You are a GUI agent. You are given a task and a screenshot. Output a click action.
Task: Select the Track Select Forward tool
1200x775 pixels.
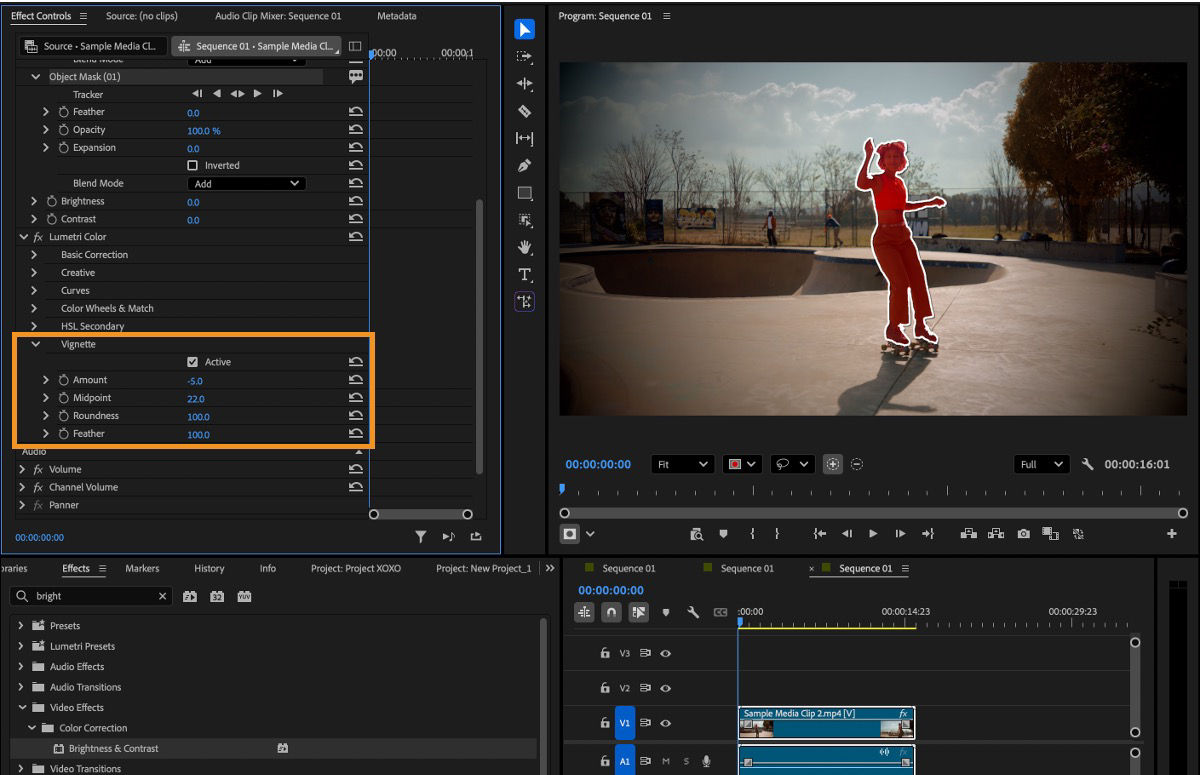(x=524, y=57)
